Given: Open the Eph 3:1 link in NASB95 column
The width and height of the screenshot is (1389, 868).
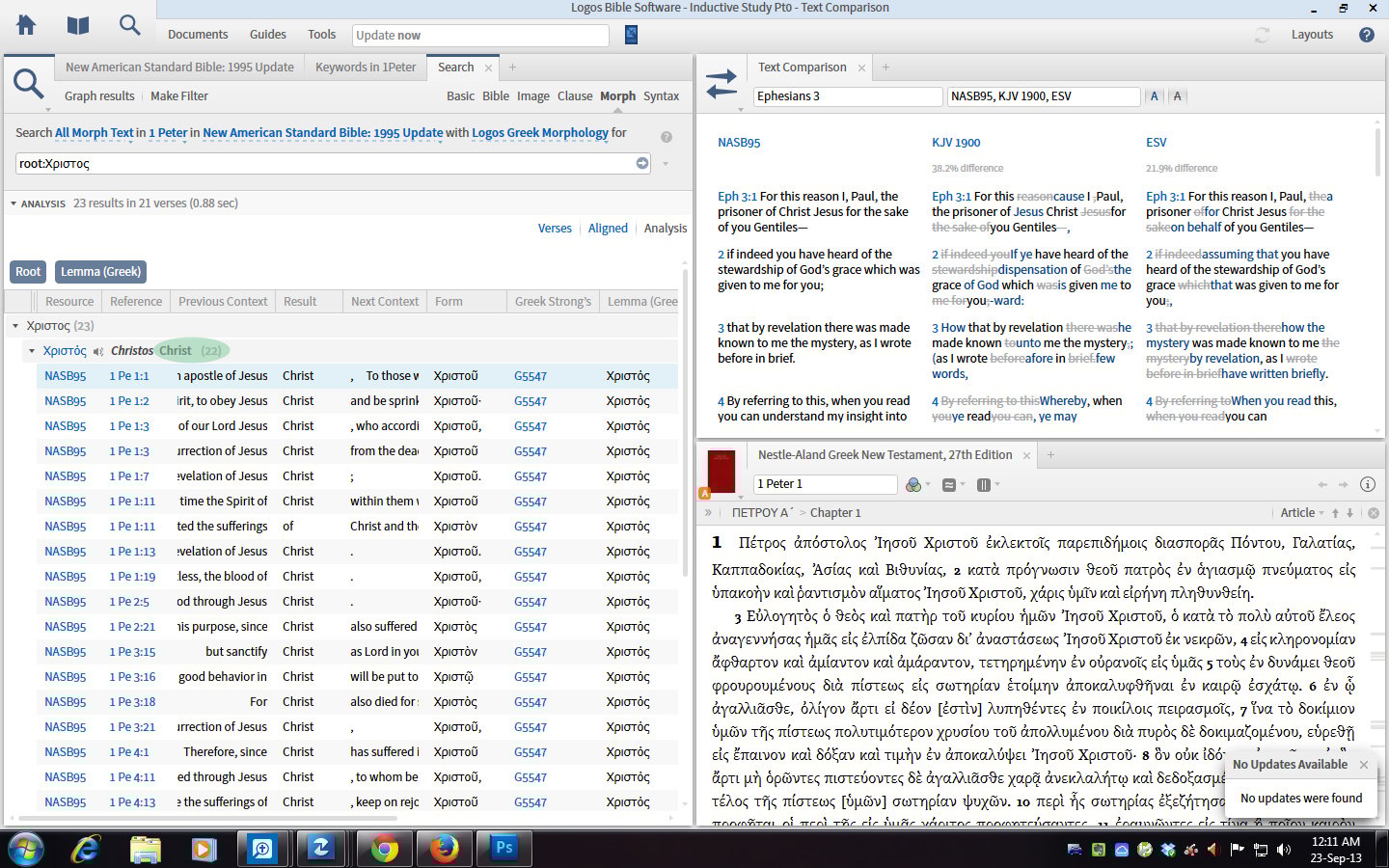Looking at the screenshot, I should click(738, 197).
